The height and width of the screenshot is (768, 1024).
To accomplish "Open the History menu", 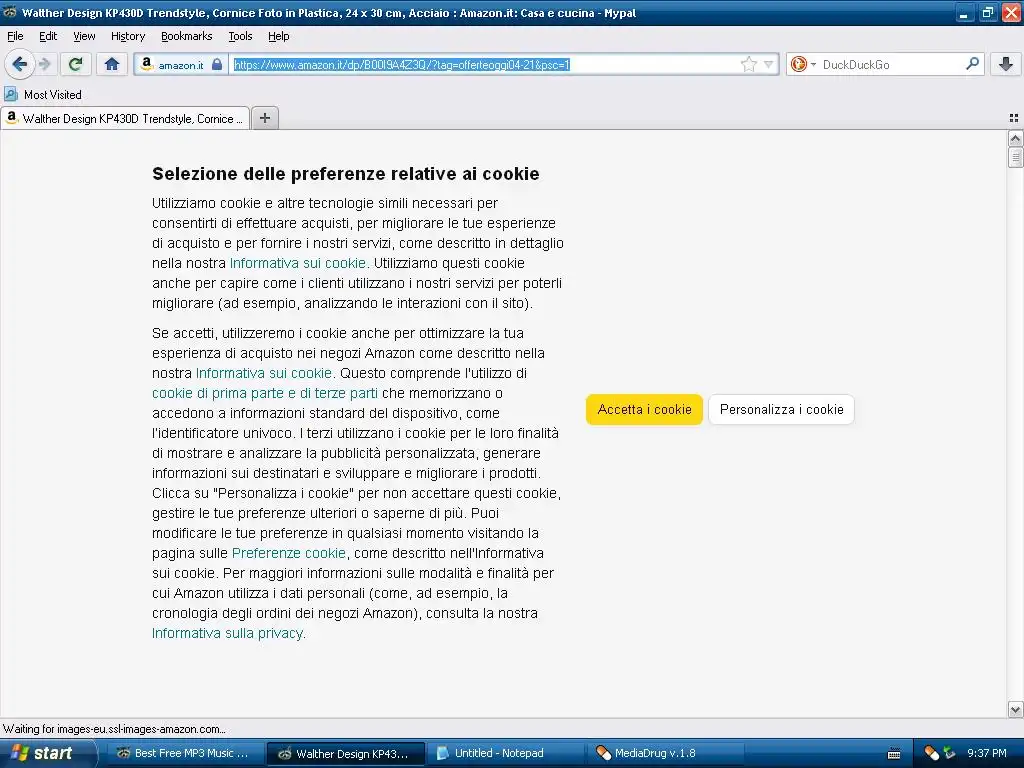I will [128, 36].
